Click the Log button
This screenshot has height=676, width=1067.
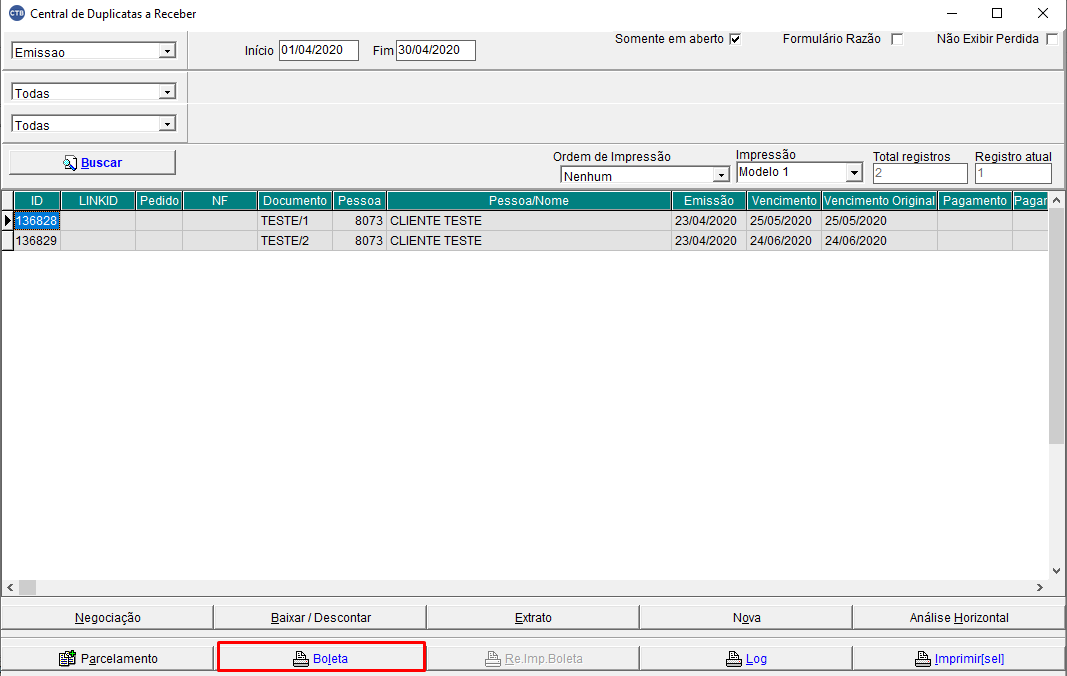[746, 658]
